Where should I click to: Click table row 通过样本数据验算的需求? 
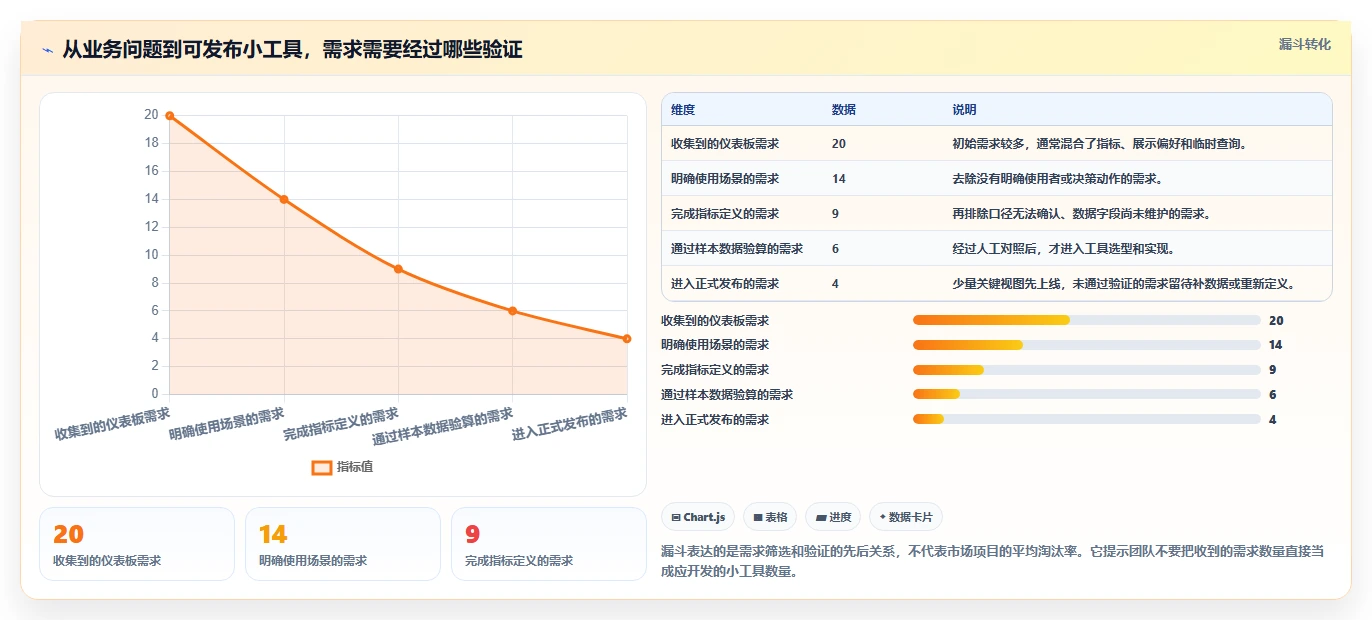pos(997,249)
